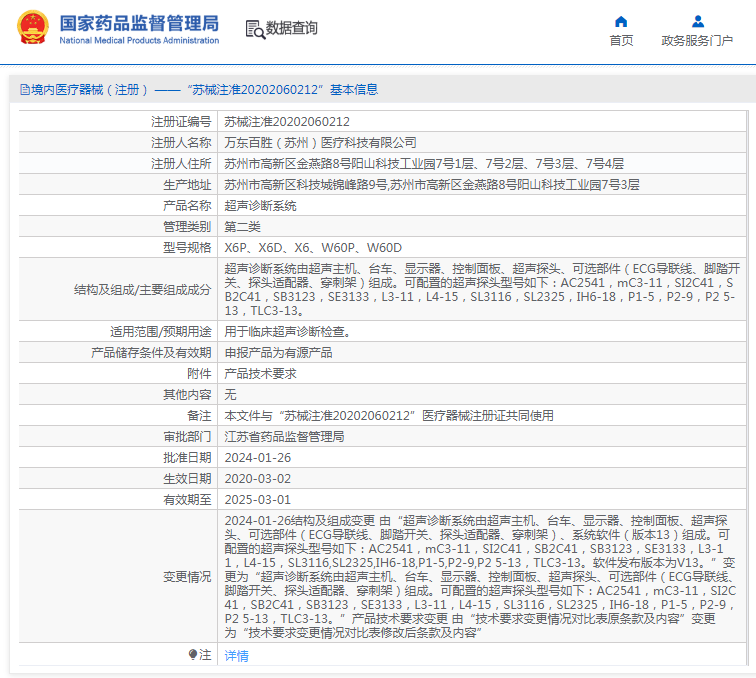Click the 变更情况 label

tap(187, 577)
